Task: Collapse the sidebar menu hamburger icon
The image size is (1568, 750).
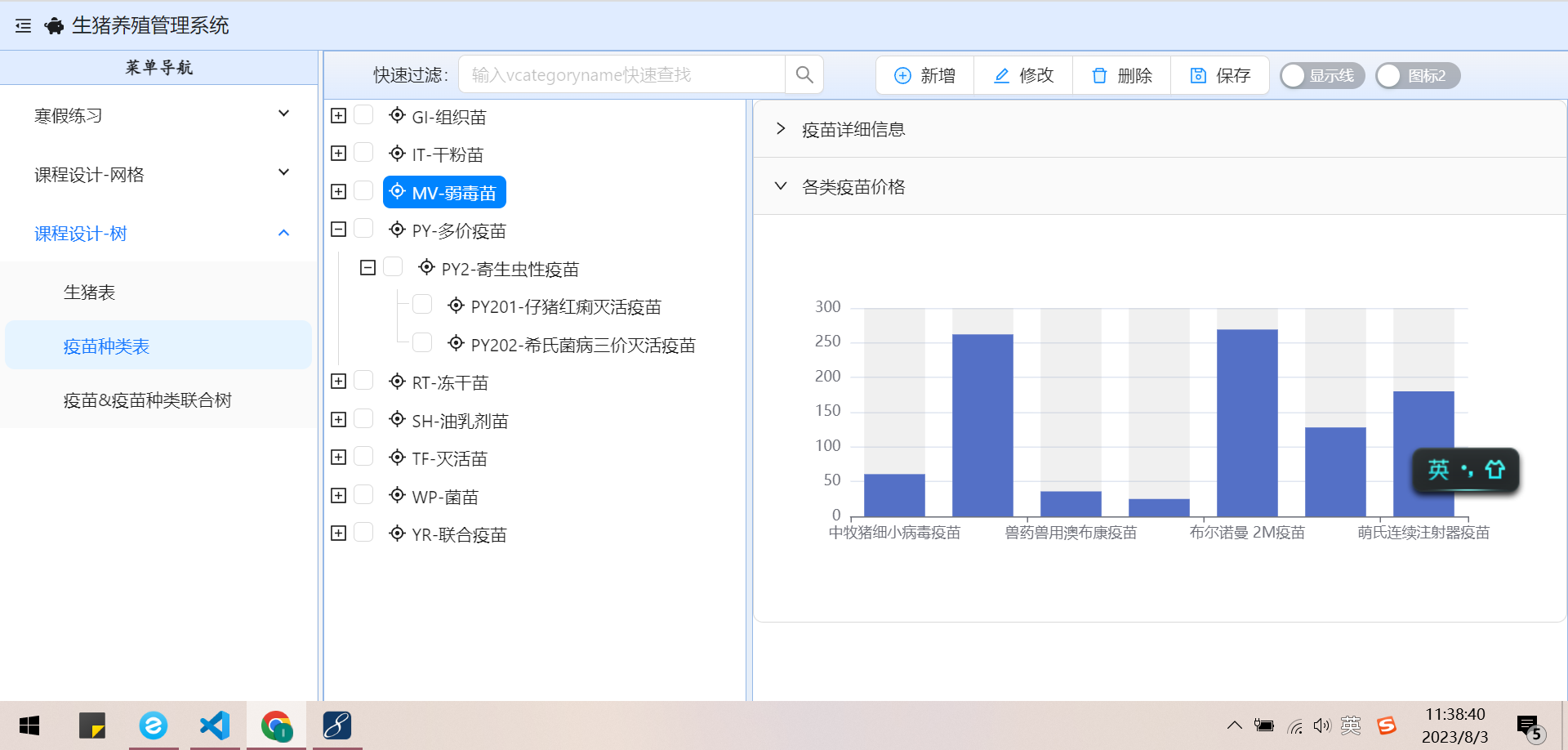Action: tap(23, 26)
